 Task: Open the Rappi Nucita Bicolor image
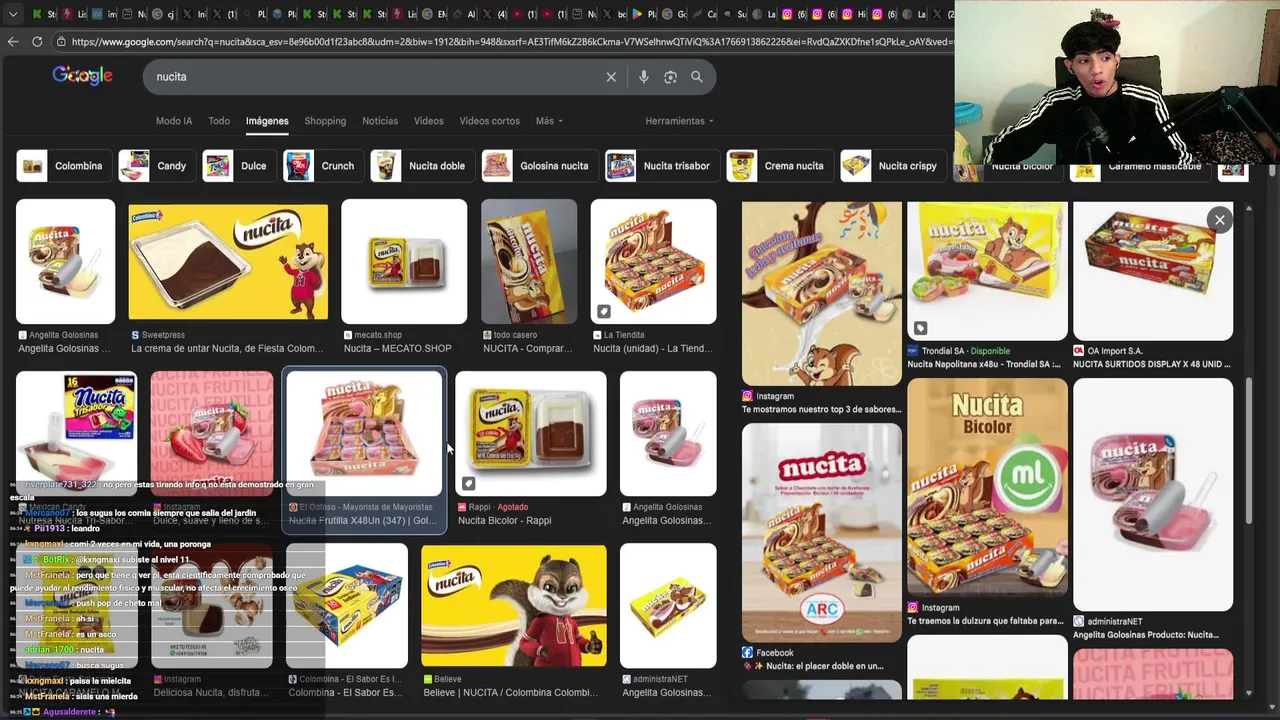point(531,434)
